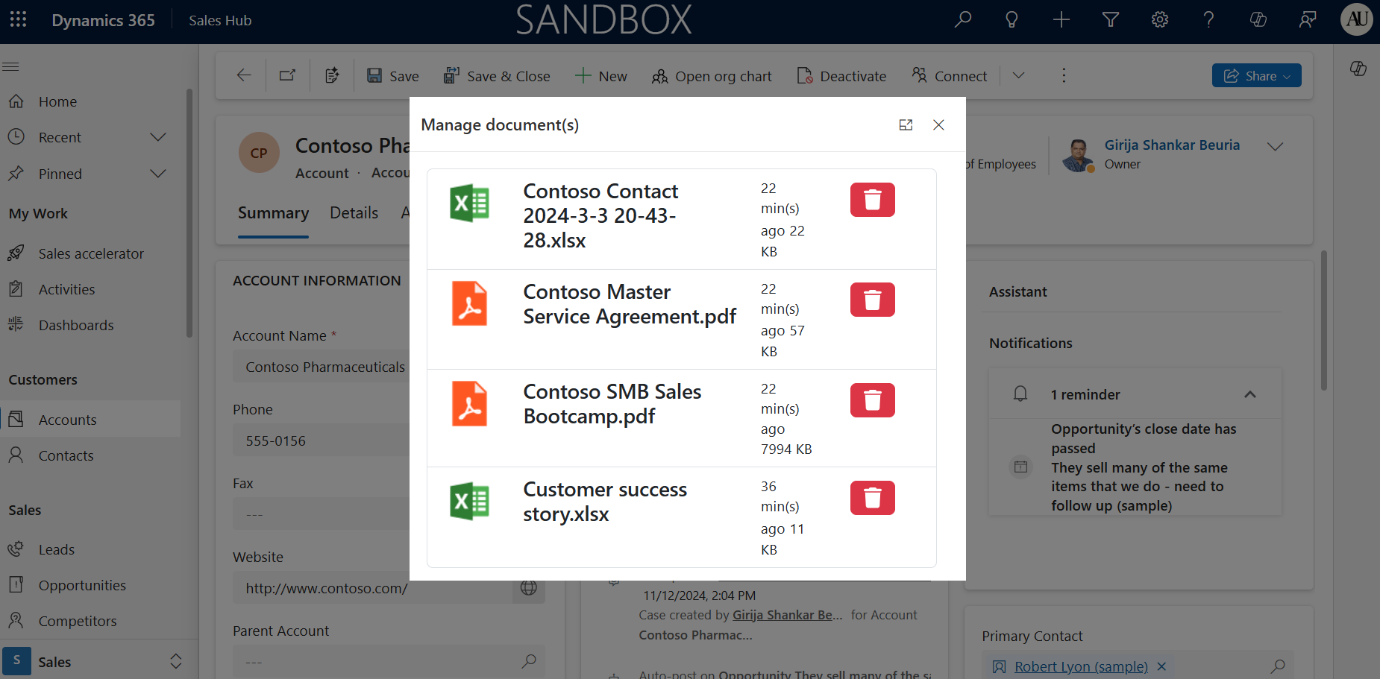Expand the header owner details chevron
Image resolution: width=1380 pixels, height=679 pixels.
click(x=1275, y=146)
